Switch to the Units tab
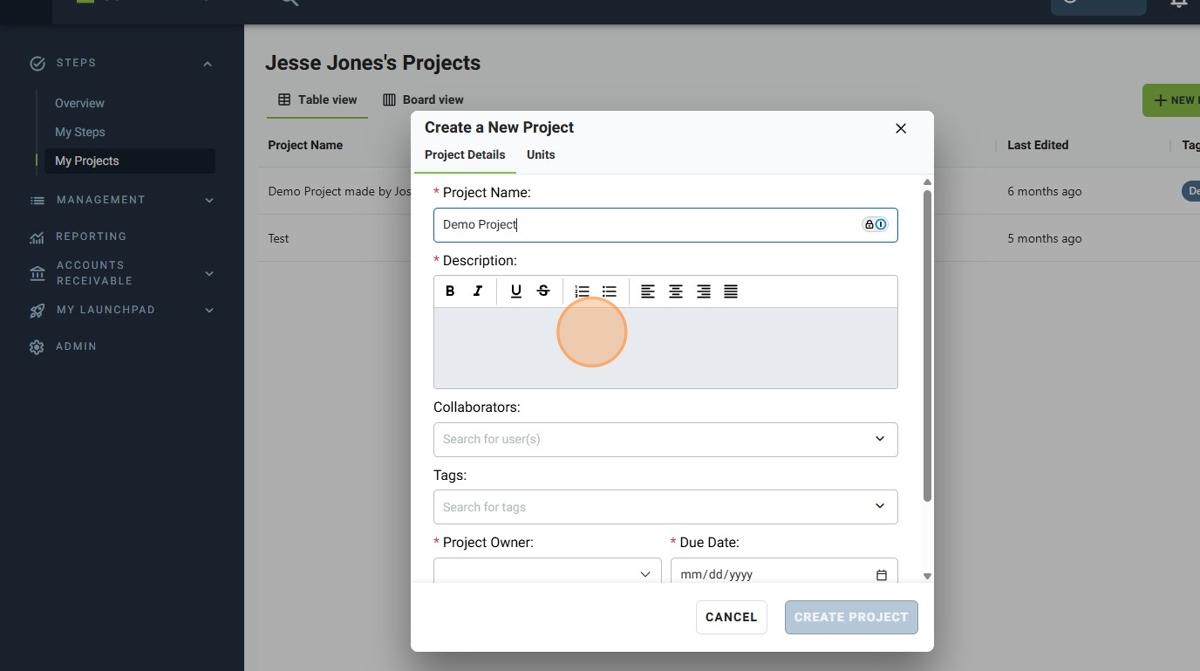 point(541,155)
